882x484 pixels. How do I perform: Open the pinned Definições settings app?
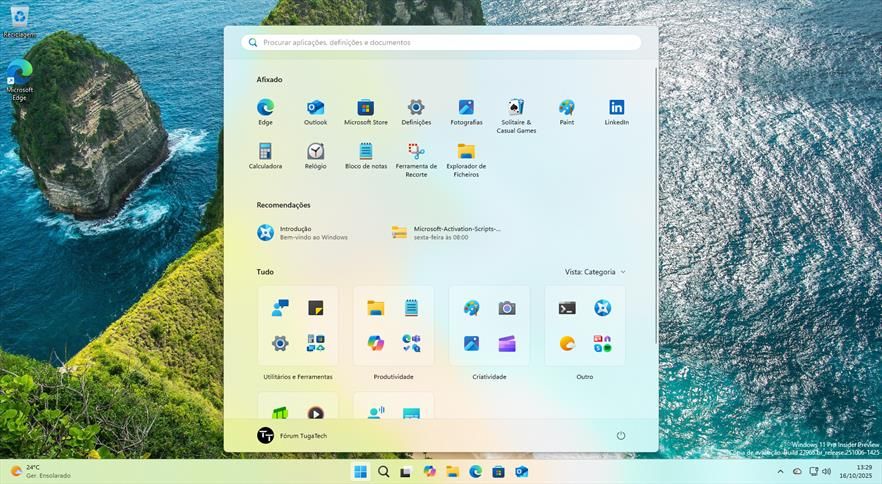416,111
